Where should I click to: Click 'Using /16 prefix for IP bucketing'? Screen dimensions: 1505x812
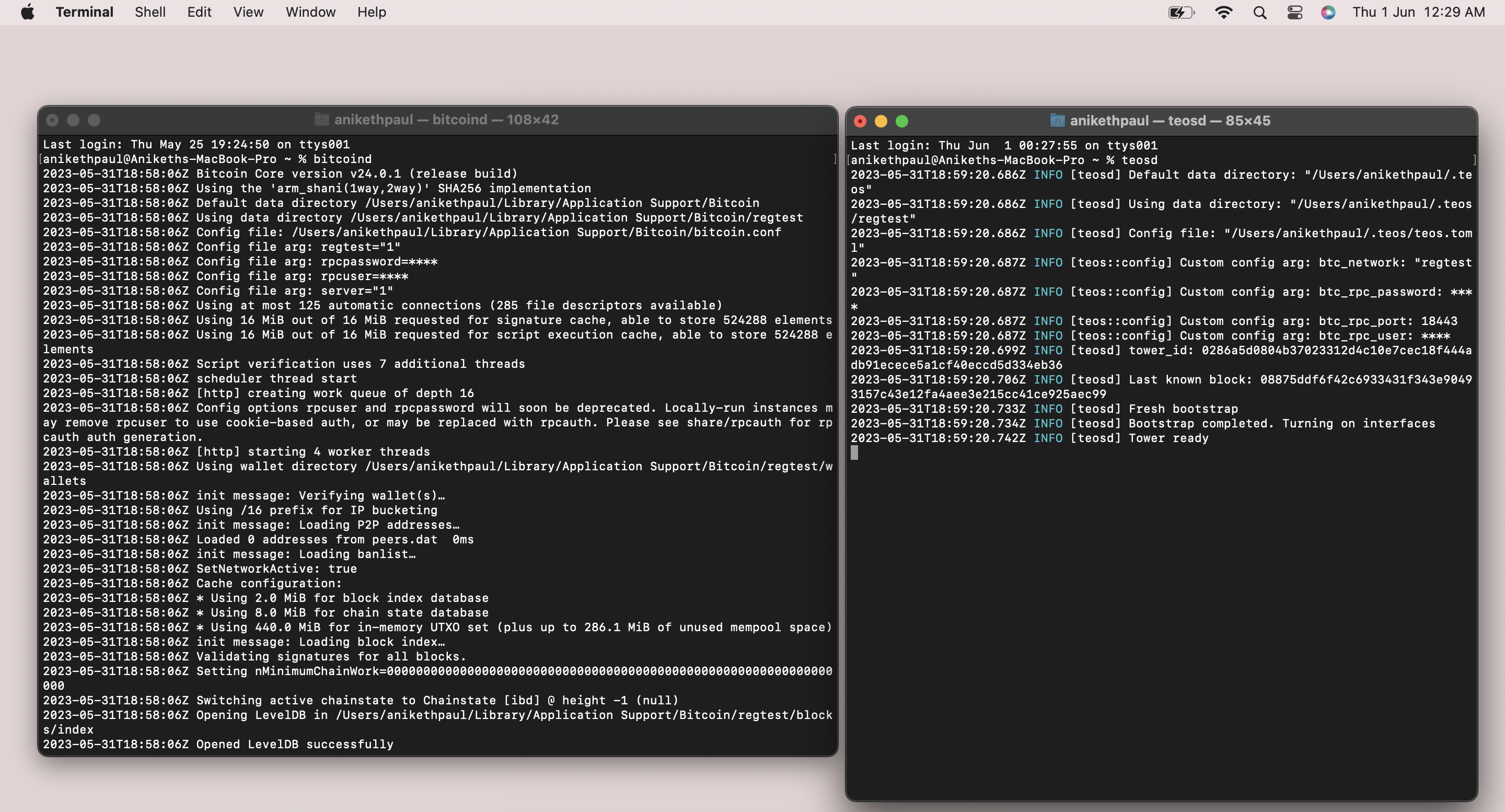240,510
